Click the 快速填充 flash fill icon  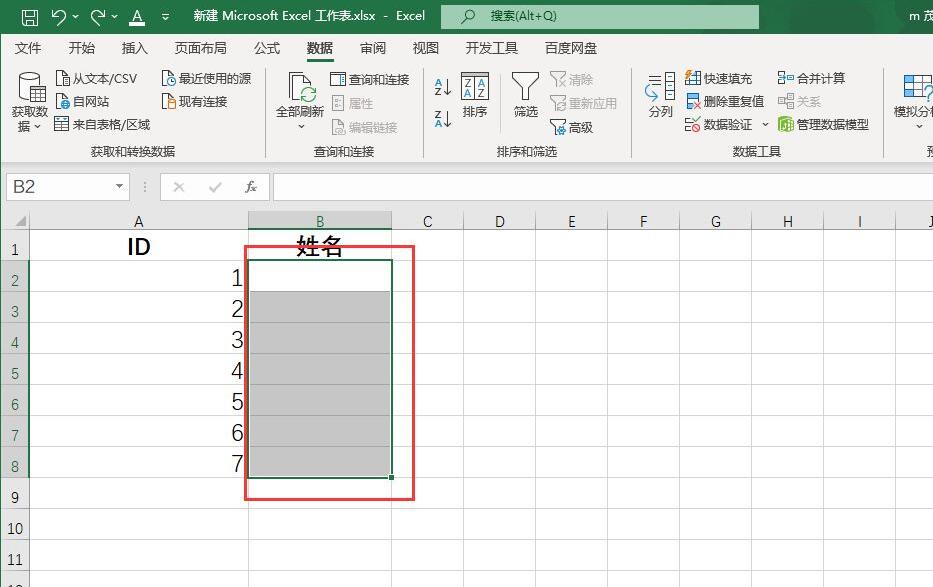[x=695, y=77]
